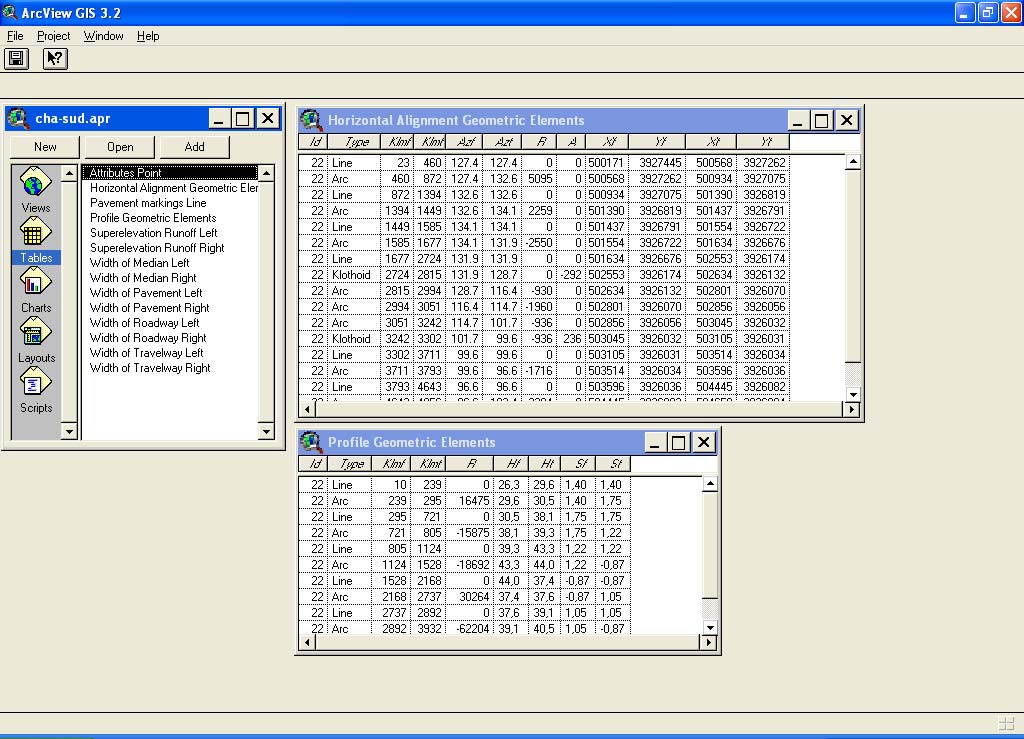Click the Save Project toolbar icon
This screenshot has width=1024, height=739.
pos(17,59)
